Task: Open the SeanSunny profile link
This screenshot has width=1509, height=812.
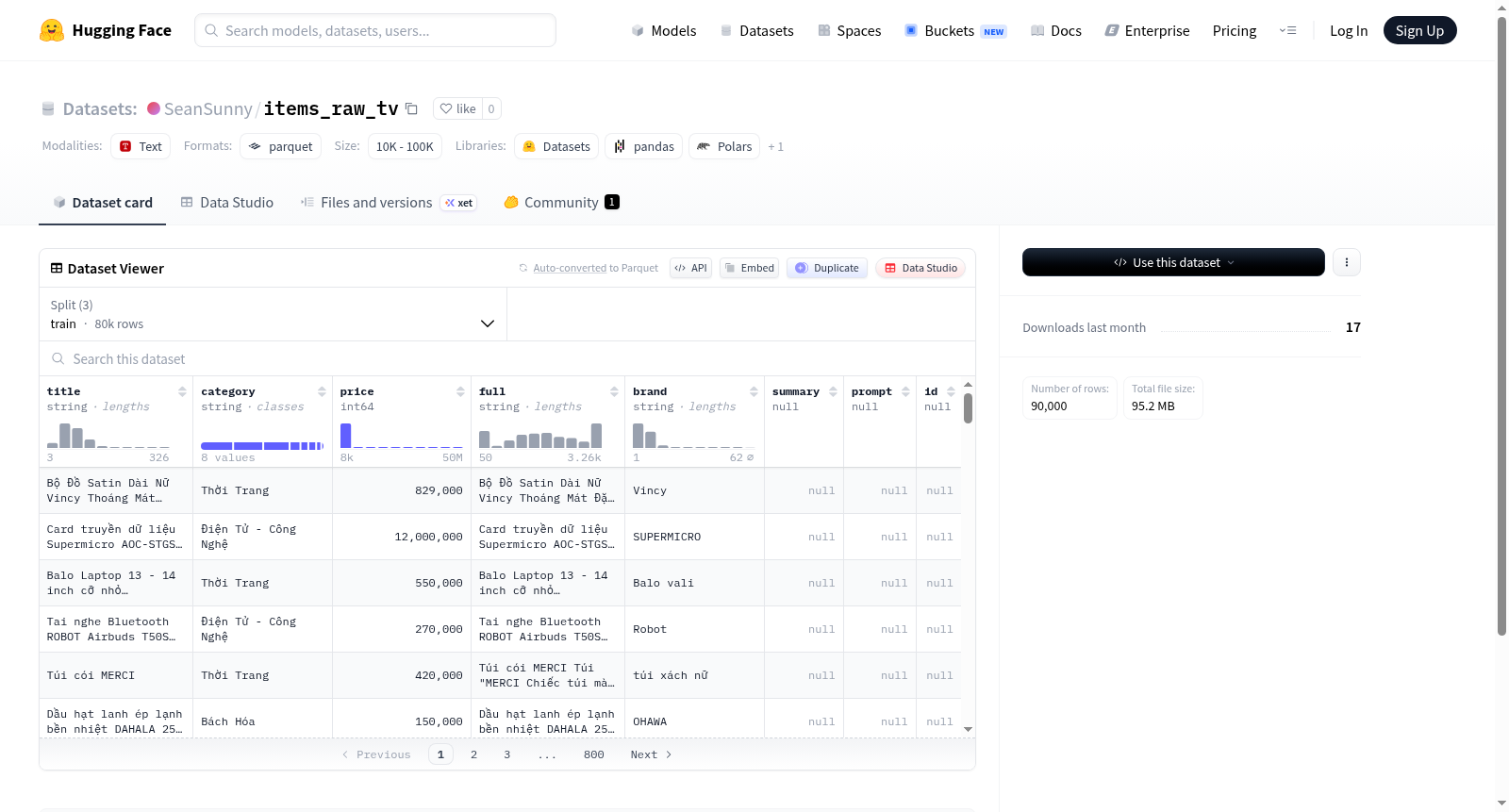Action: (x=208, y=108)
